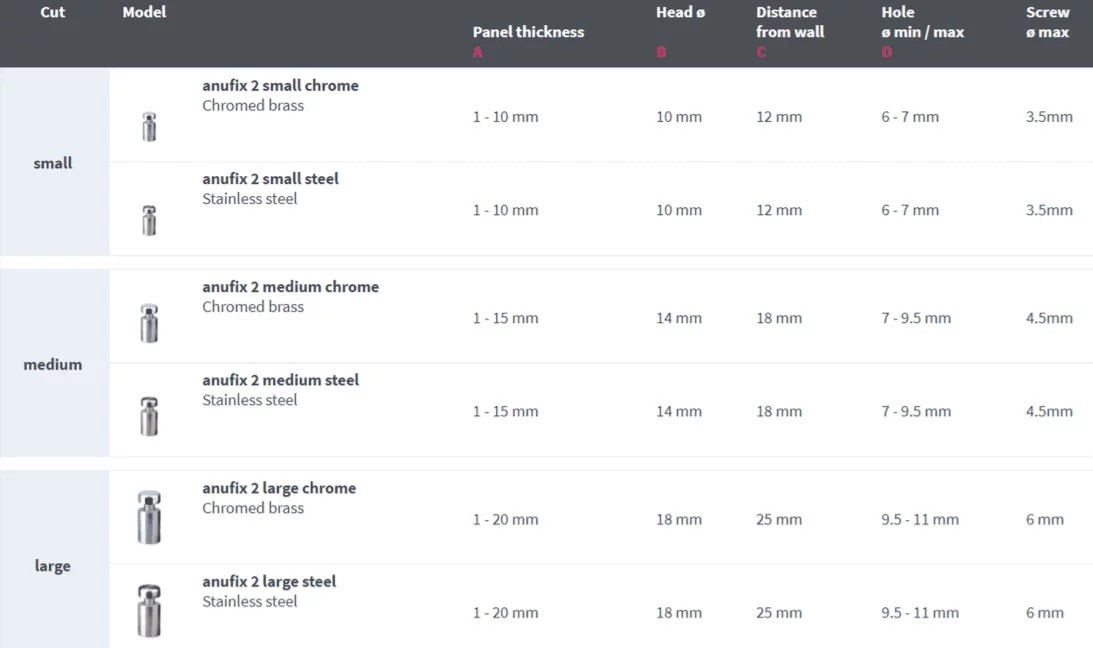Open the anufix 2 large chrome product image

pyautogui.click(x=149, y=517)
